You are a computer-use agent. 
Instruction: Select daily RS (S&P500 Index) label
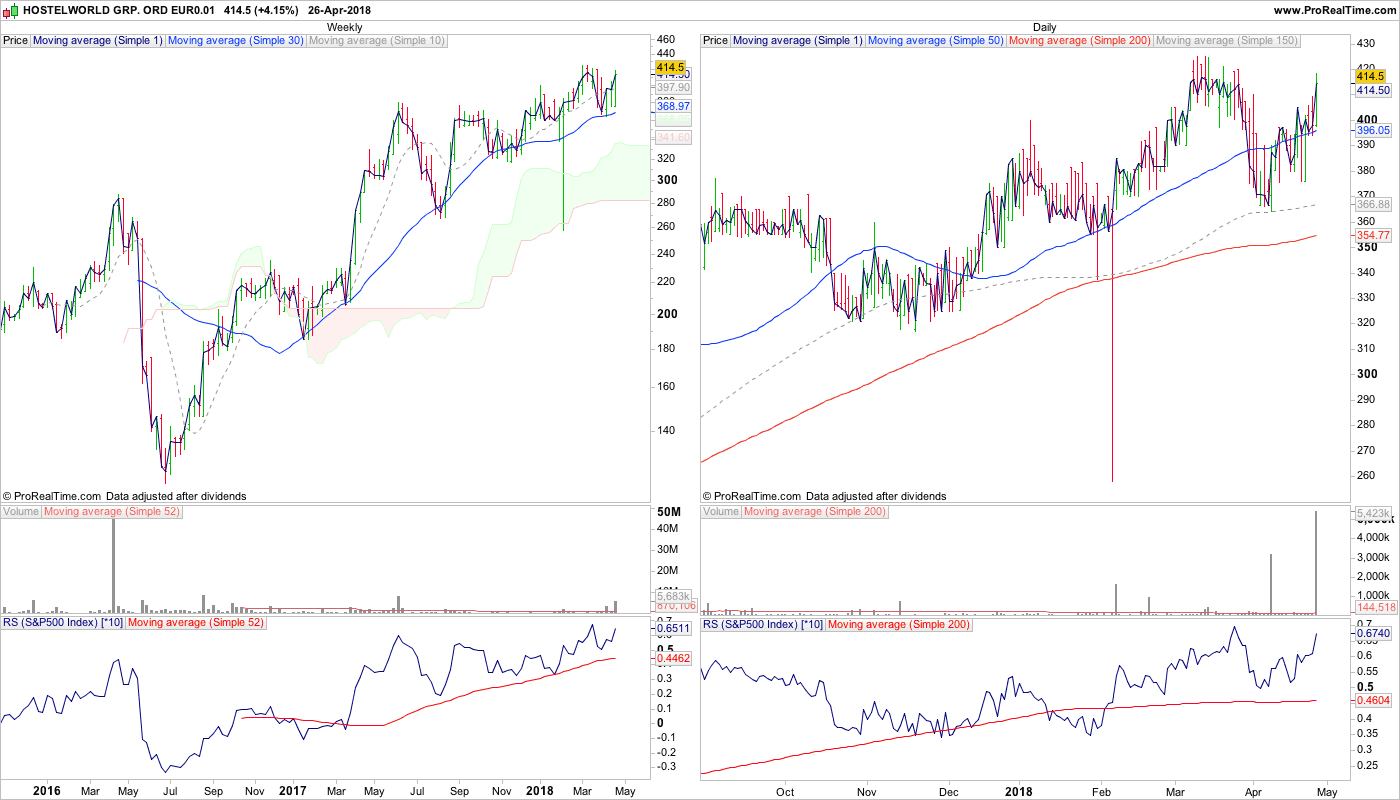coord(763,623)
